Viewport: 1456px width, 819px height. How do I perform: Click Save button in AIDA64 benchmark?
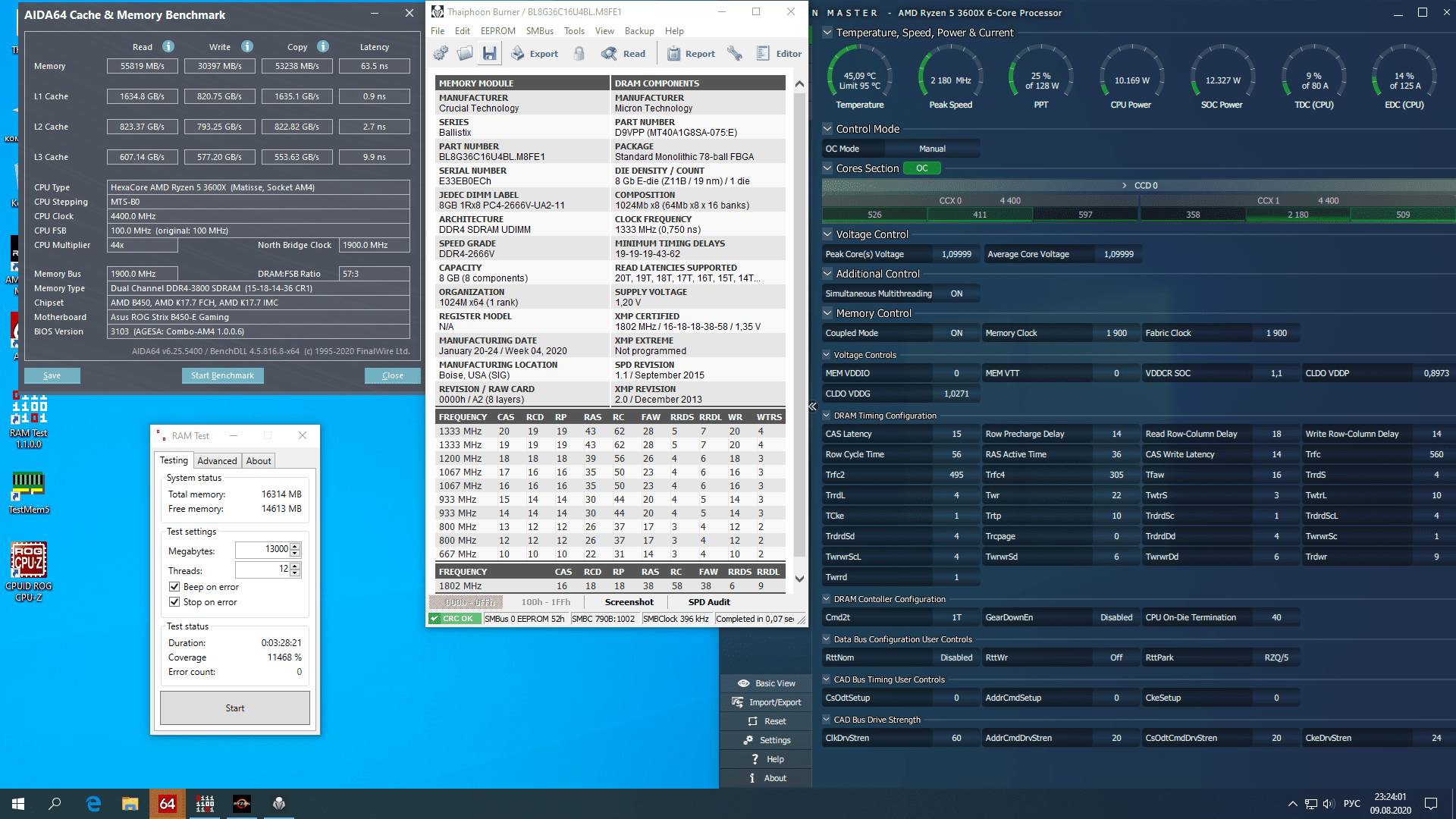click(x=52, y=375)
